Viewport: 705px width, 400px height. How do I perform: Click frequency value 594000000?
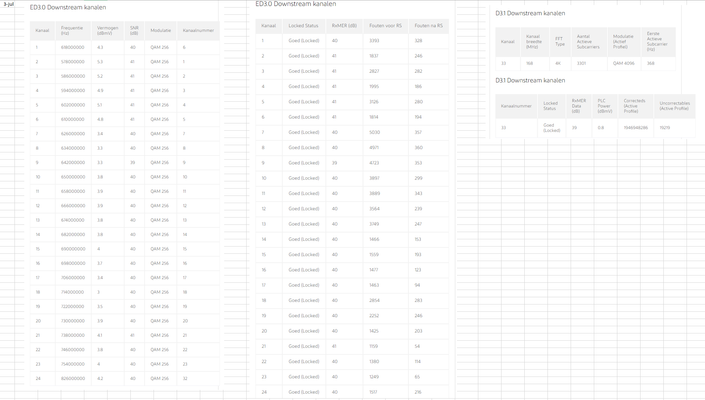[x=73, y=90]
